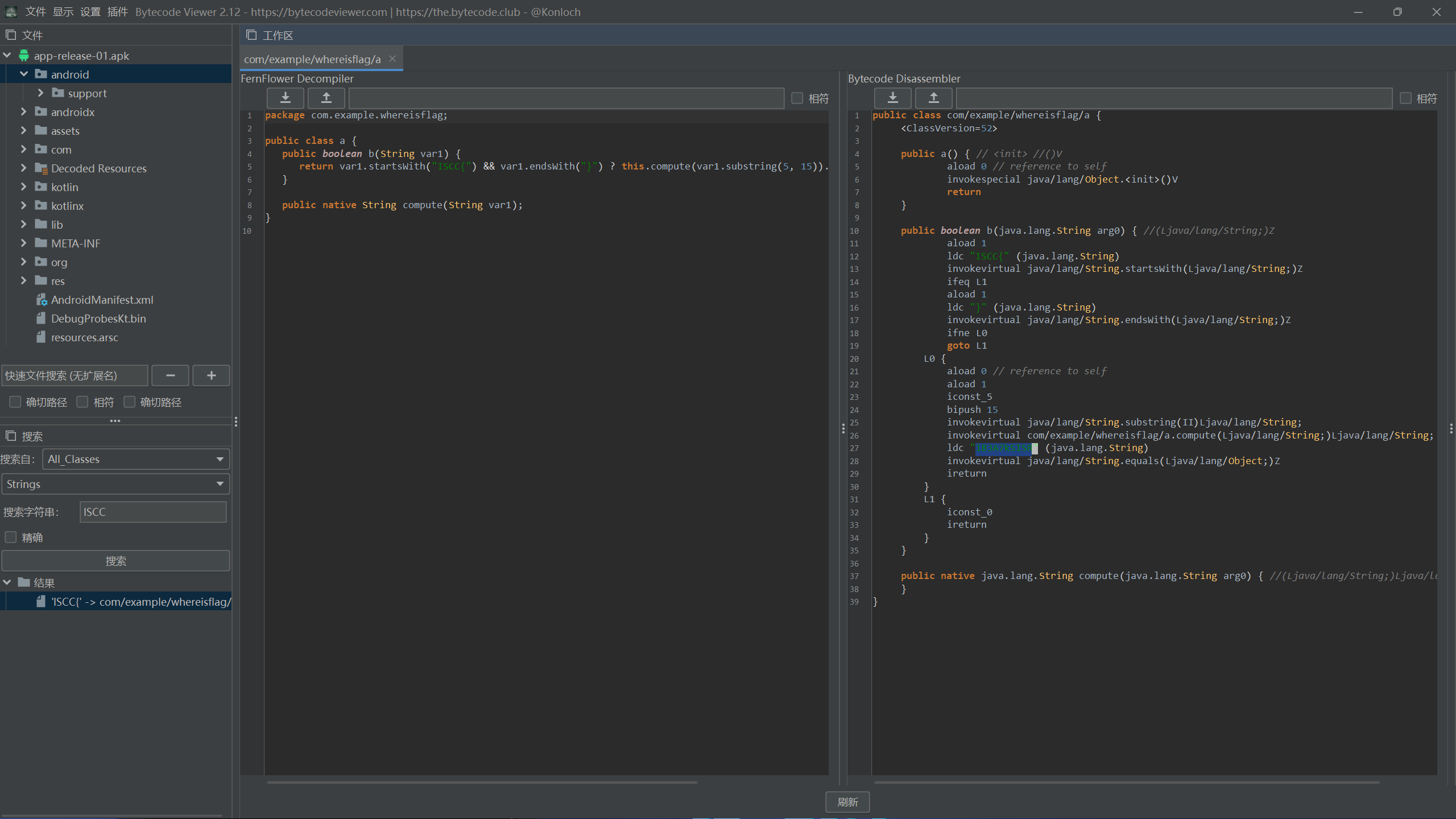Viewport: 1456px width, 819px height.
Task: Click the Bytecode Disassembler search text field
Action: coord(1174,98)
